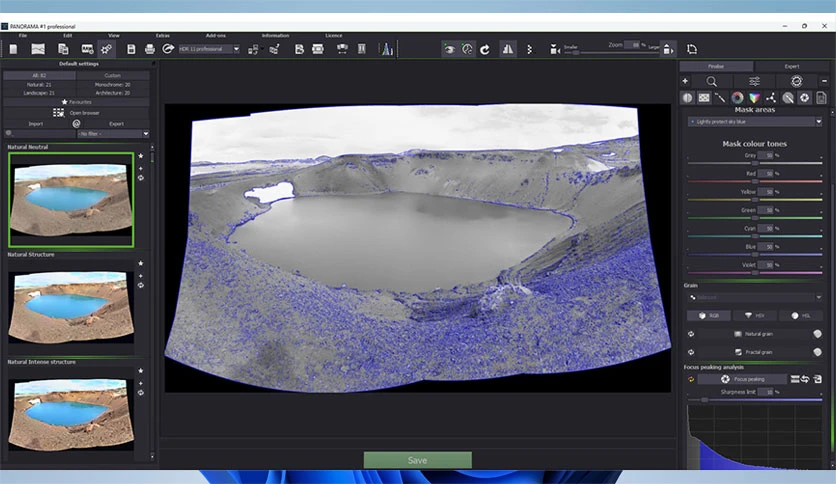Click the colour wheel icon

coord(737,98)
